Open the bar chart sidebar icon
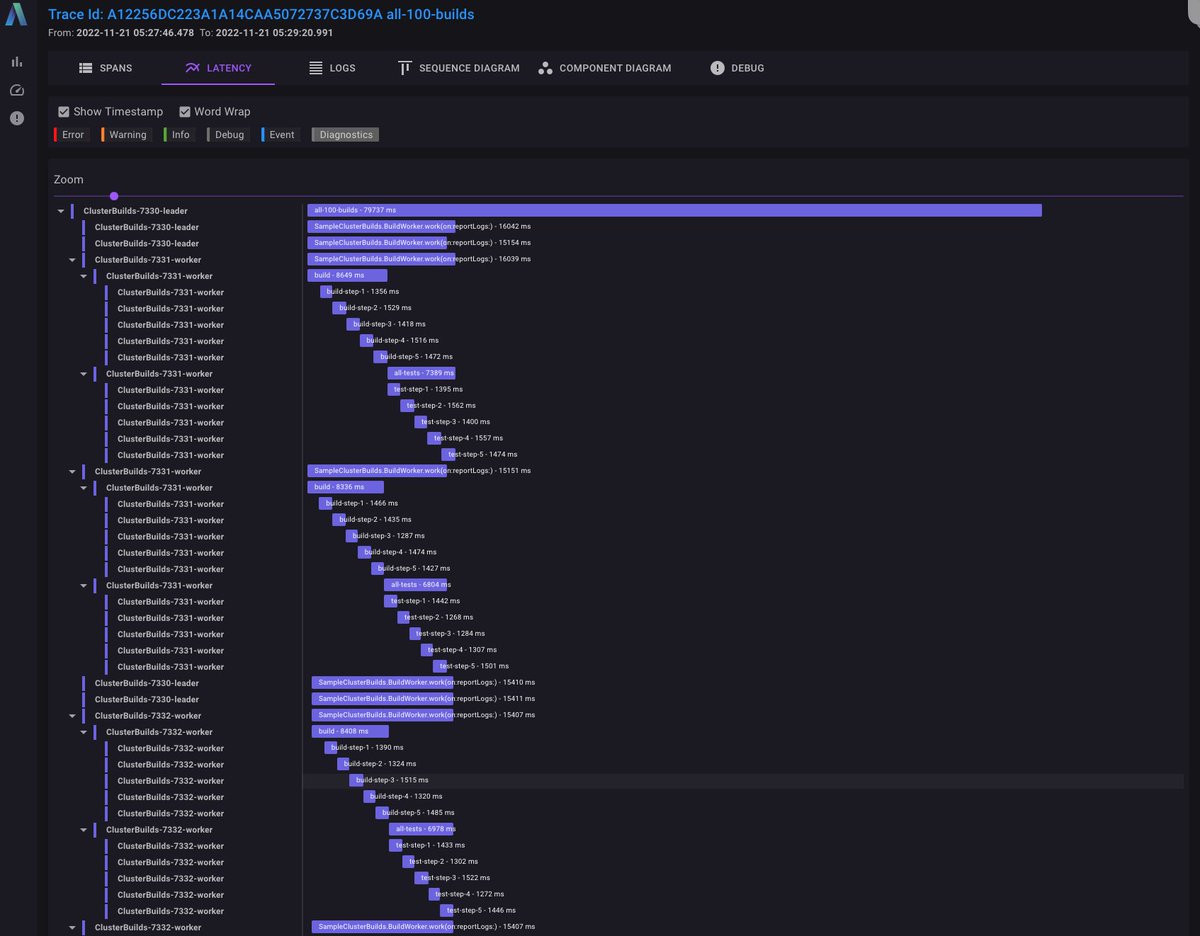This screenshot has width=1200, height=936. pos(16,62)
